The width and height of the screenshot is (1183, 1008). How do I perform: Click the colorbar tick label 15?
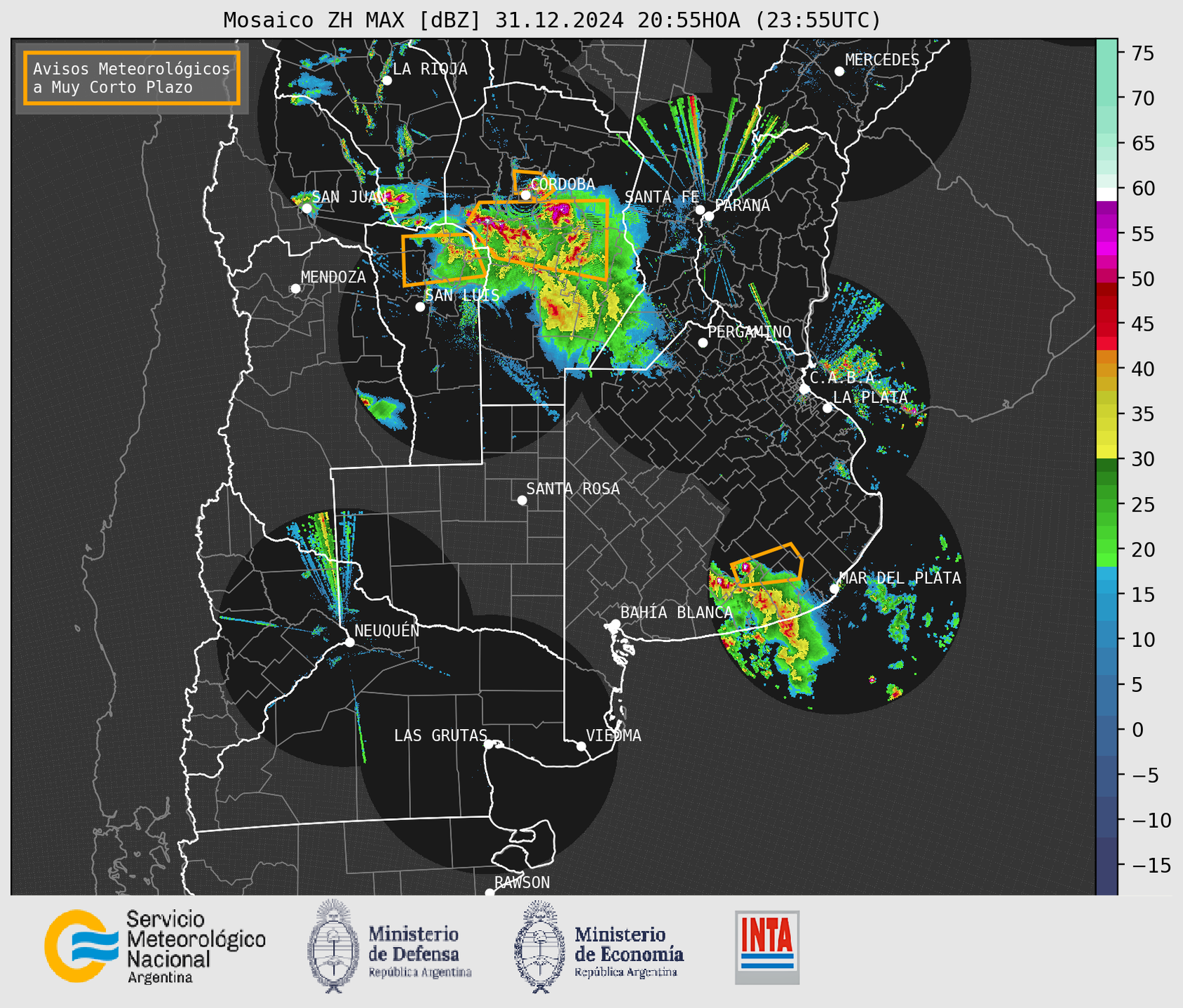pyautogui.click(x=1142, y=594)
